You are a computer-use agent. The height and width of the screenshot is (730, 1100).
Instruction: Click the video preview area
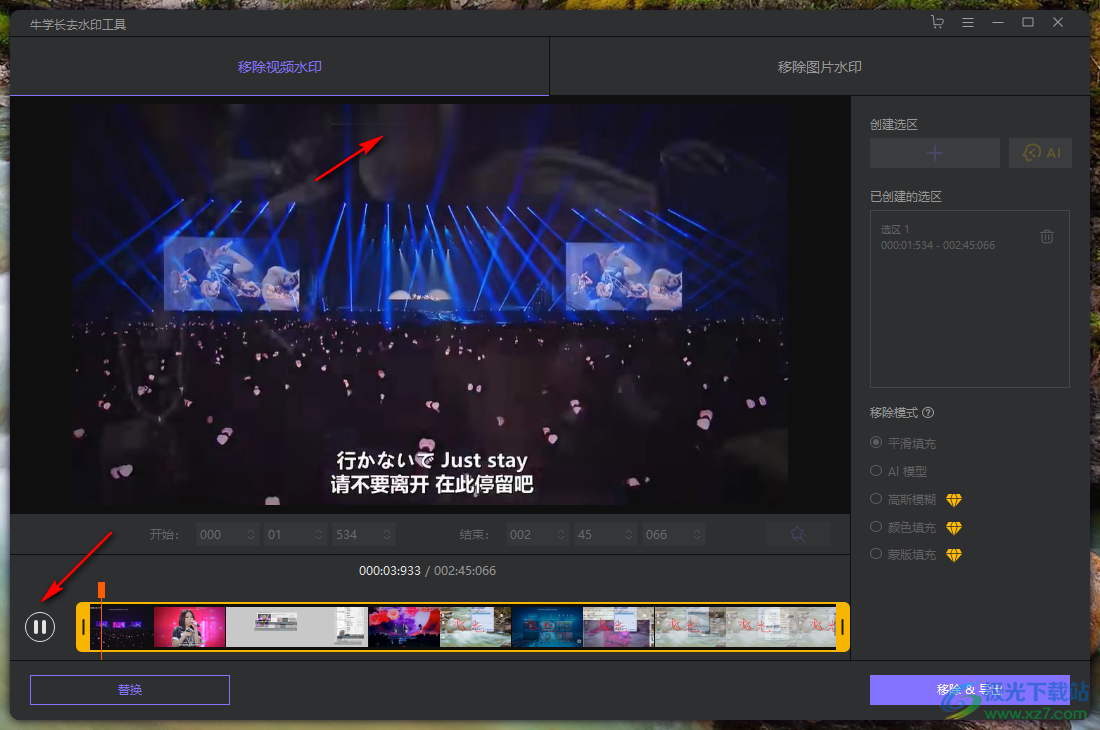(430, 304)
